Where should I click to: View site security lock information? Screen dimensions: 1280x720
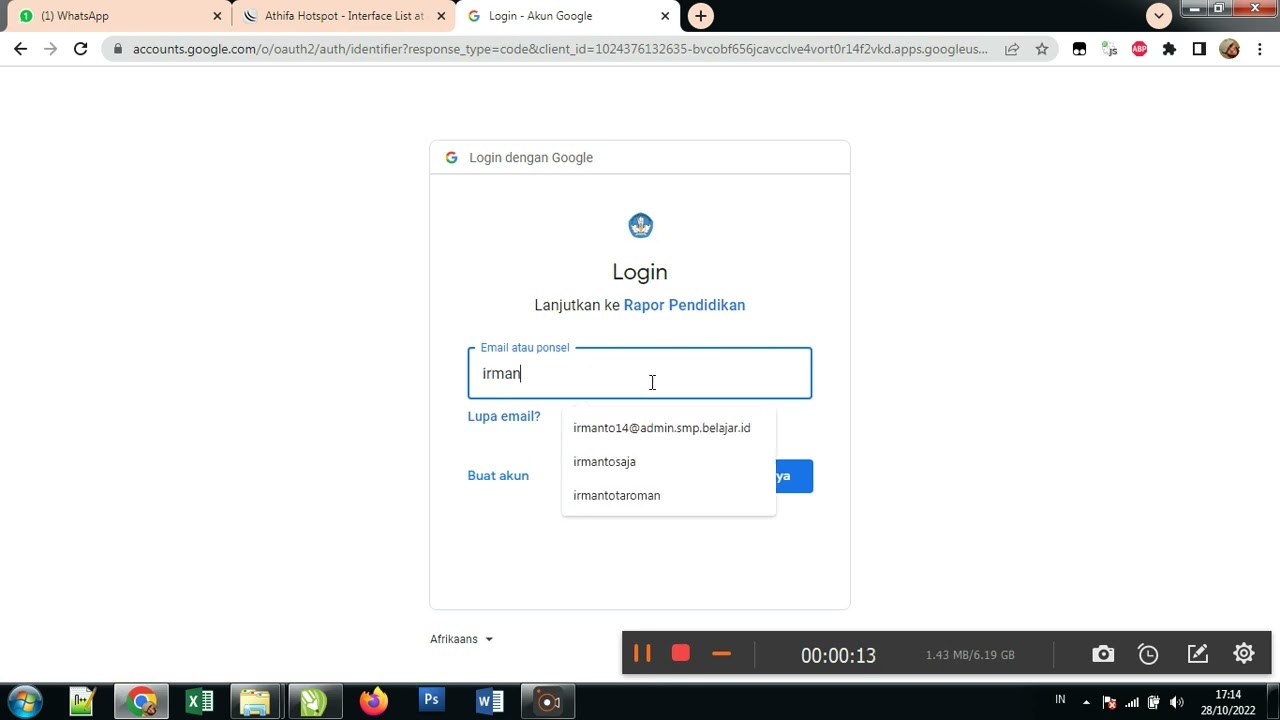[x=118, y=48]
